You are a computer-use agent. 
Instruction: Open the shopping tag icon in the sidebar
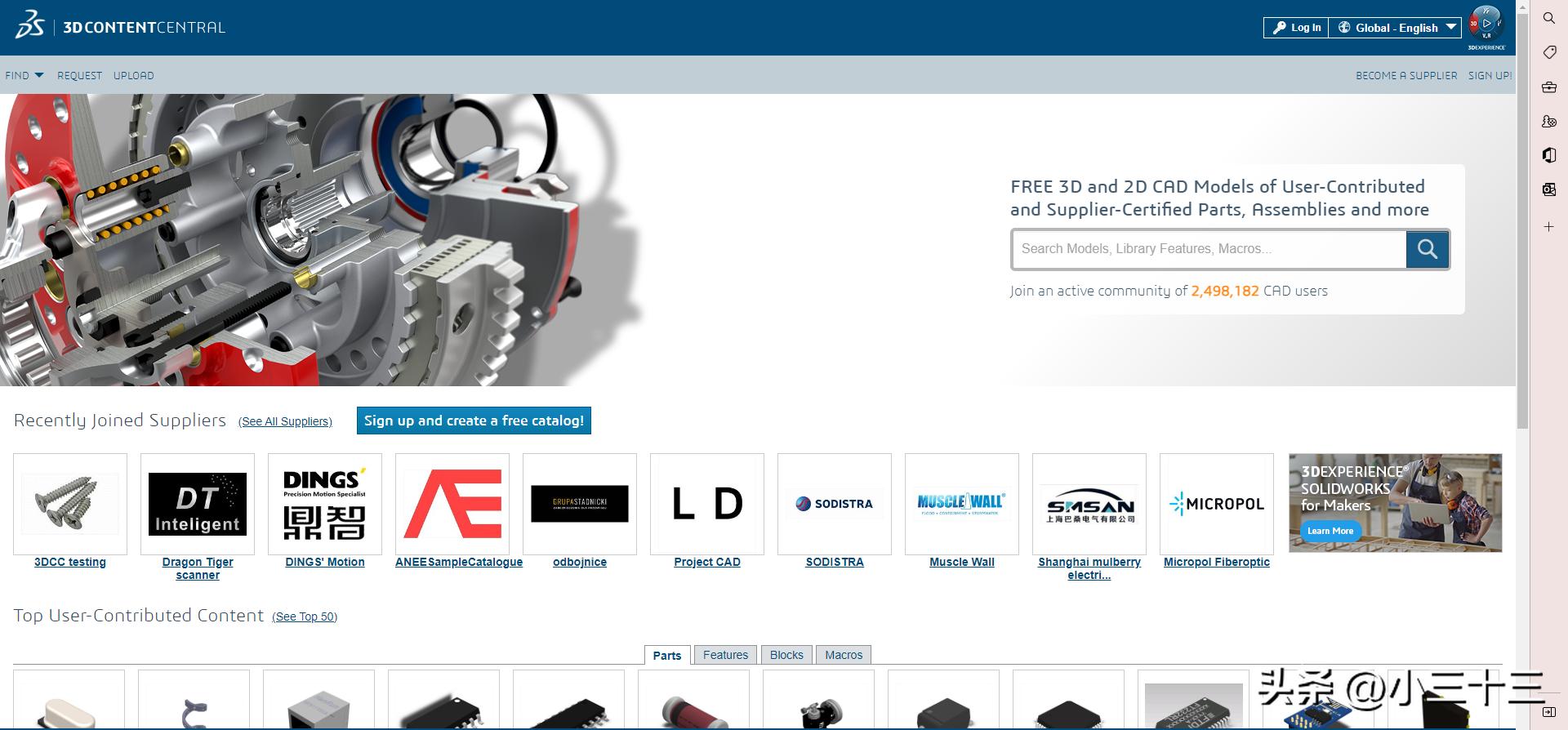[x=1548, y=52]
